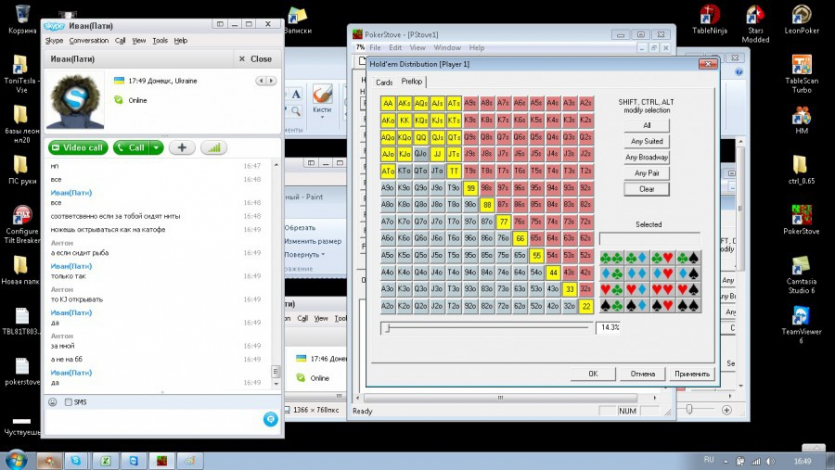
Task: Enable the SMS checkbox in Skype
Action: (x=68, y=402)
